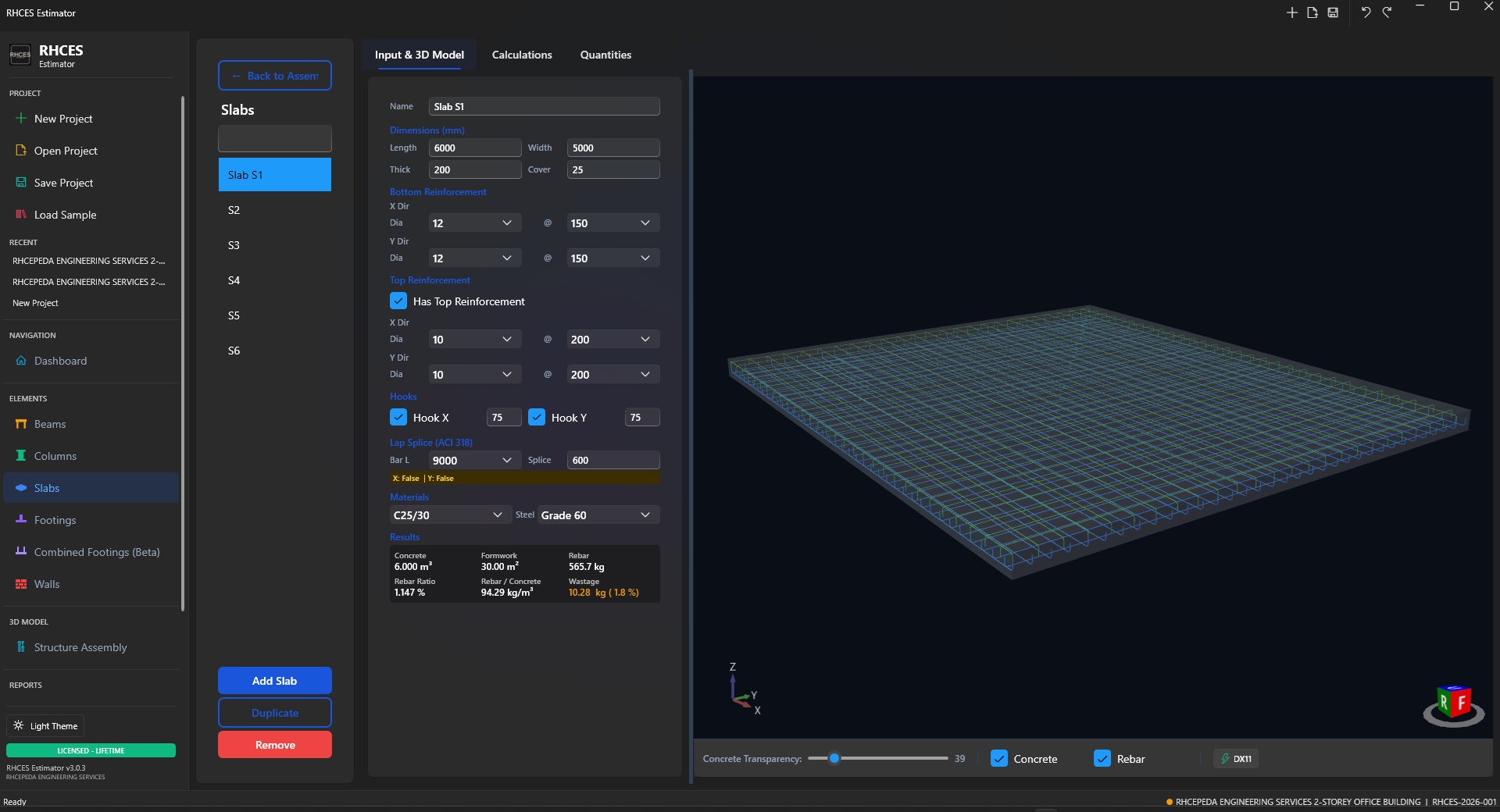Open Bar L 9000 dropdown
Screen dimensions: 1500x812
[x=474, y=461]
